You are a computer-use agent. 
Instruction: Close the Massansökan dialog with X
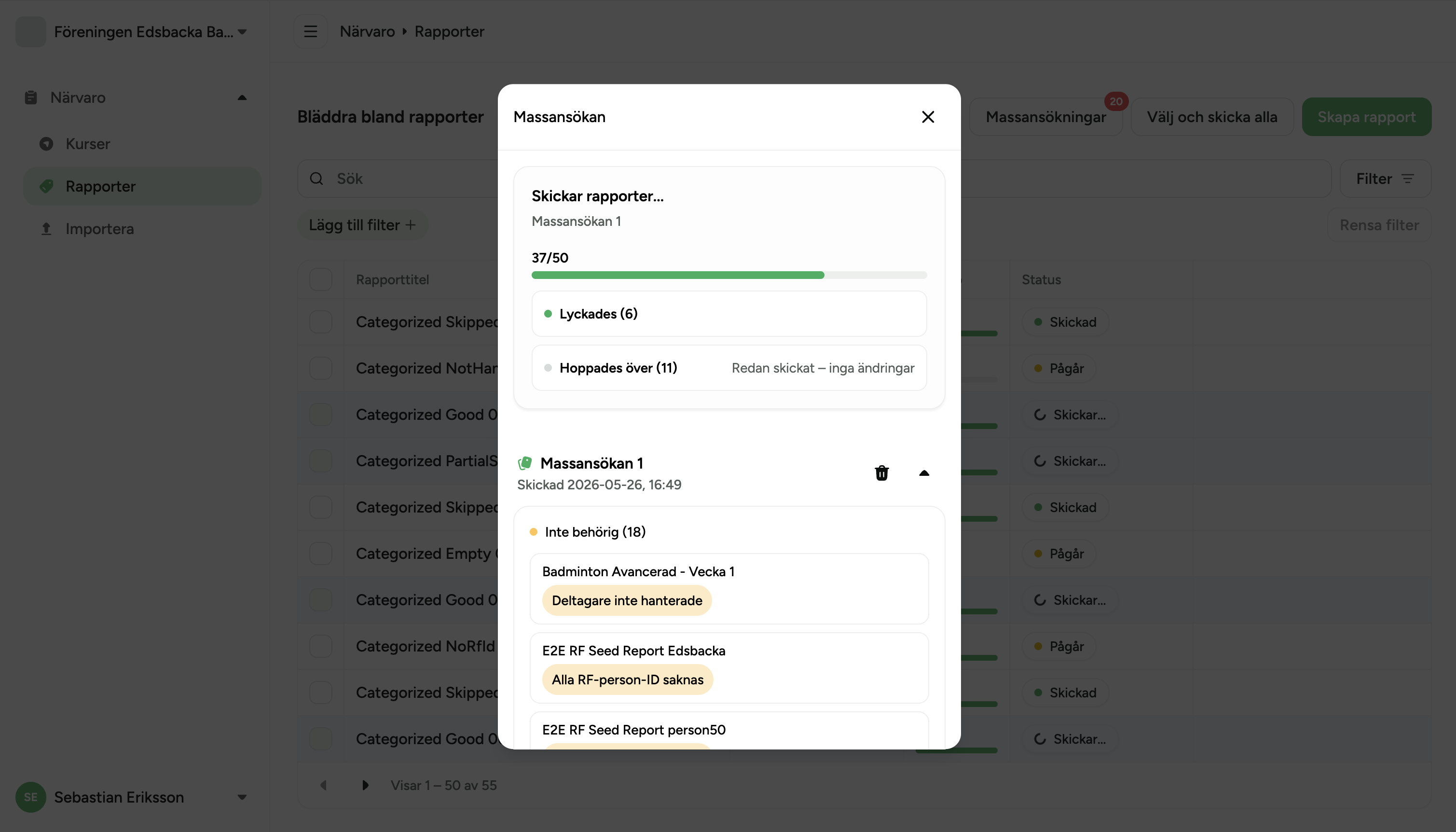(928, 117)
